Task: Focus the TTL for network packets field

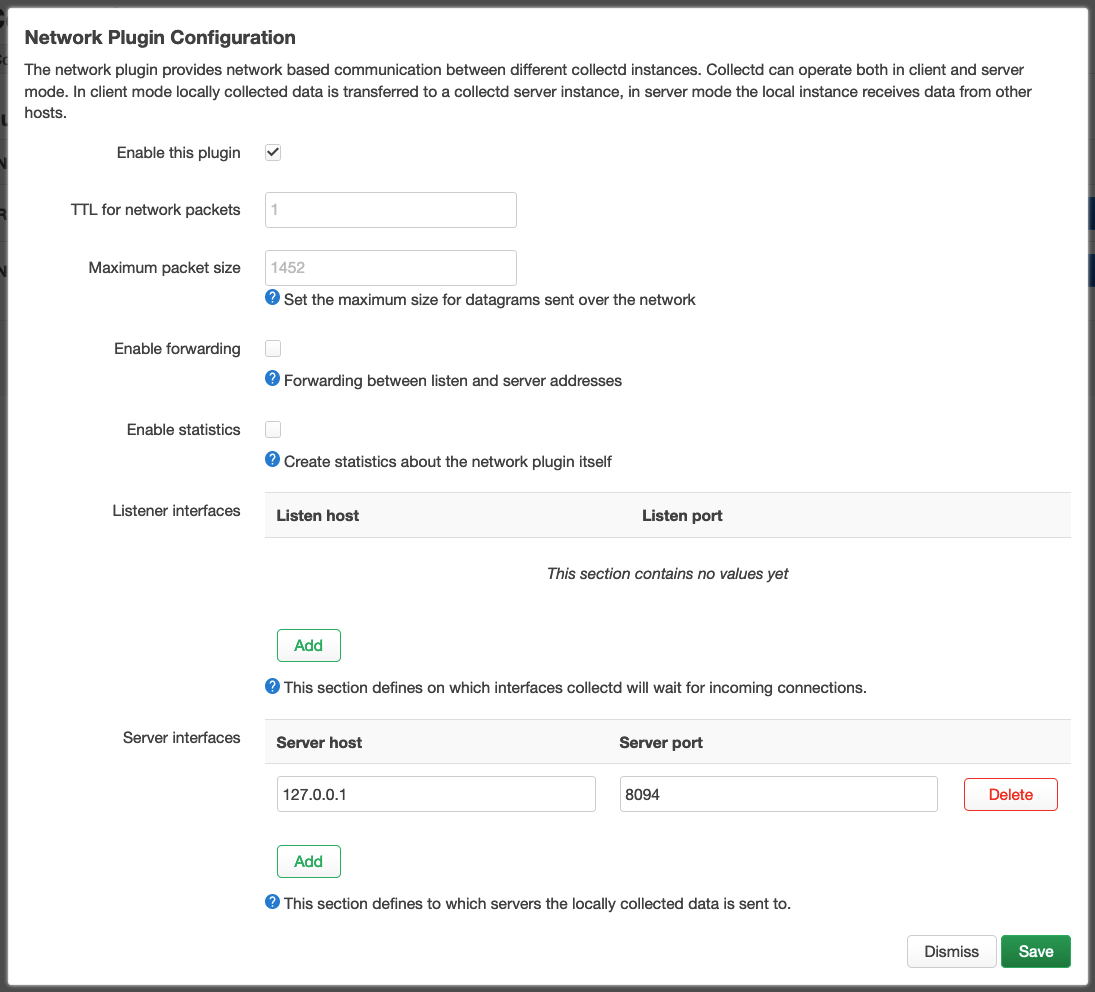Action: tap(390, 210)
